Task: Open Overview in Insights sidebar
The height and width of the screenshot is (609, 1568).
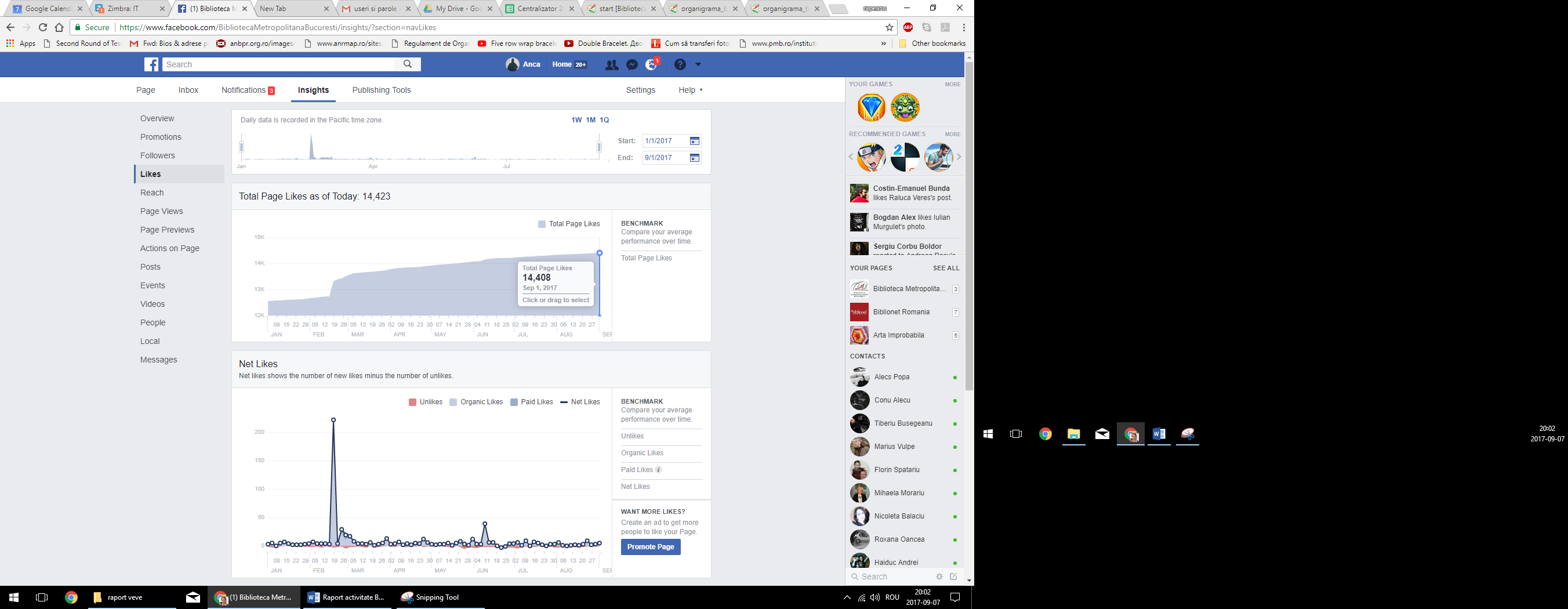Action: (x=157, y=119)
